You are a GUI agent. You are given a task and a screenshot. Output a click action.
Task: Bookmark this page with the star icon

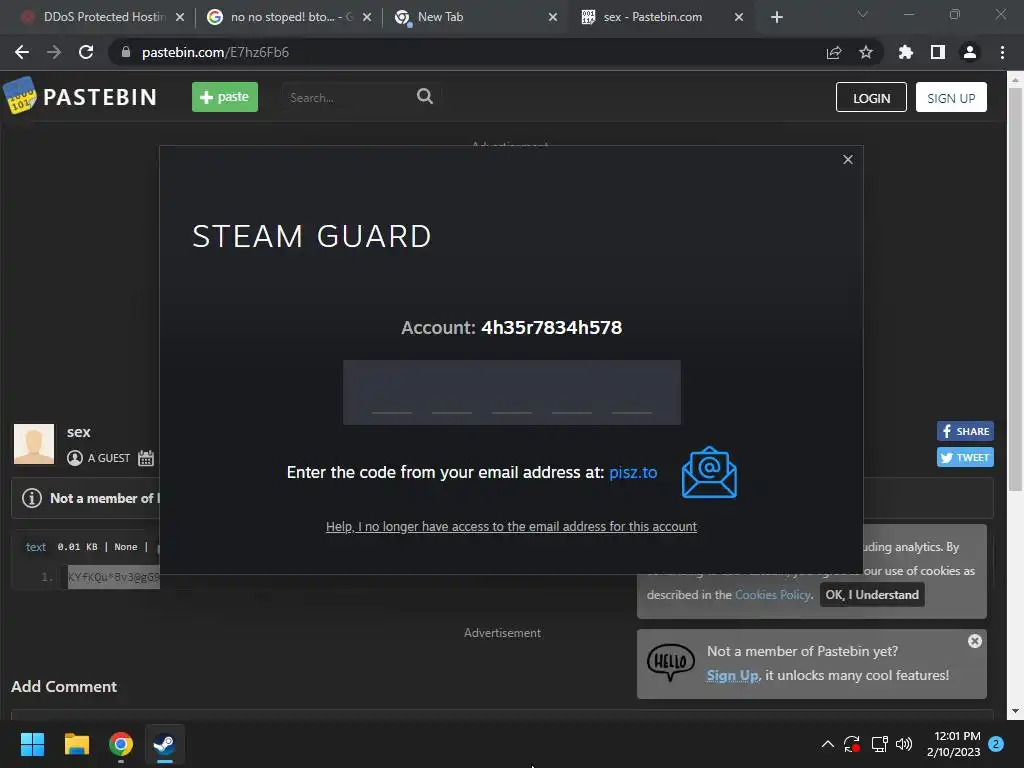(865, 52)
